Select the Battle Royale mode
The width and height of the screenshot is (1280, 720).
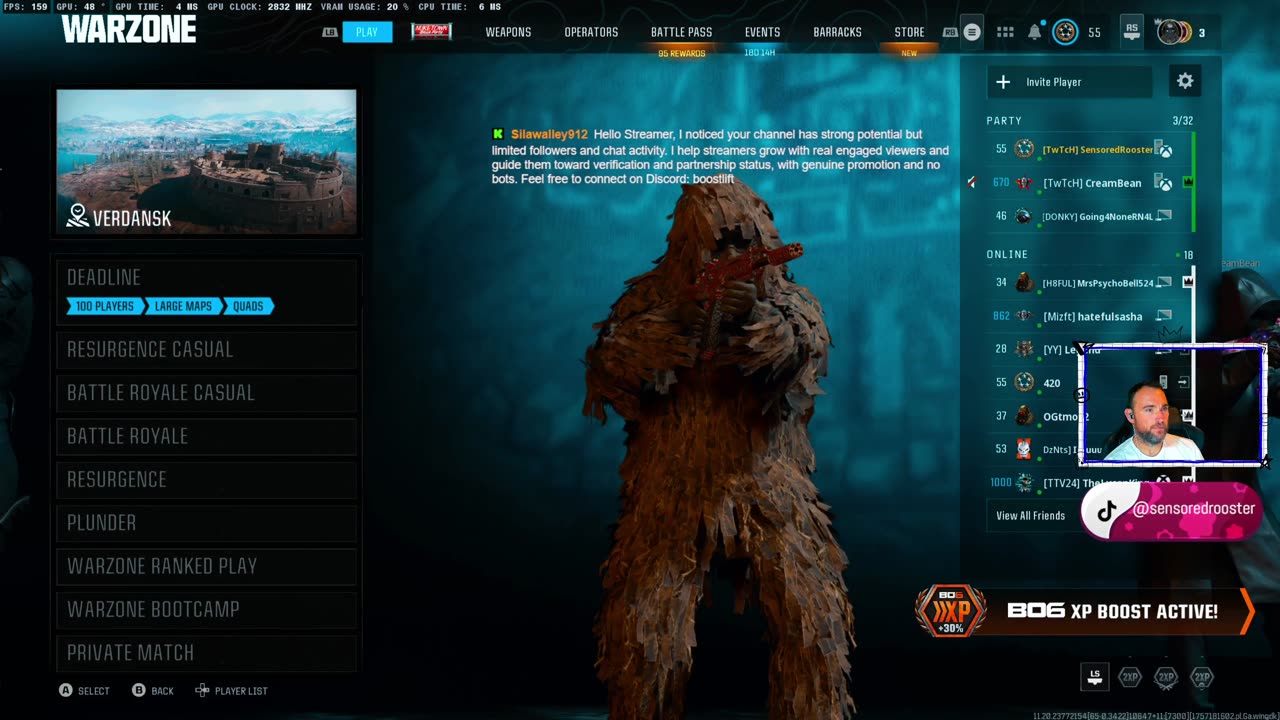click(206, 436)
